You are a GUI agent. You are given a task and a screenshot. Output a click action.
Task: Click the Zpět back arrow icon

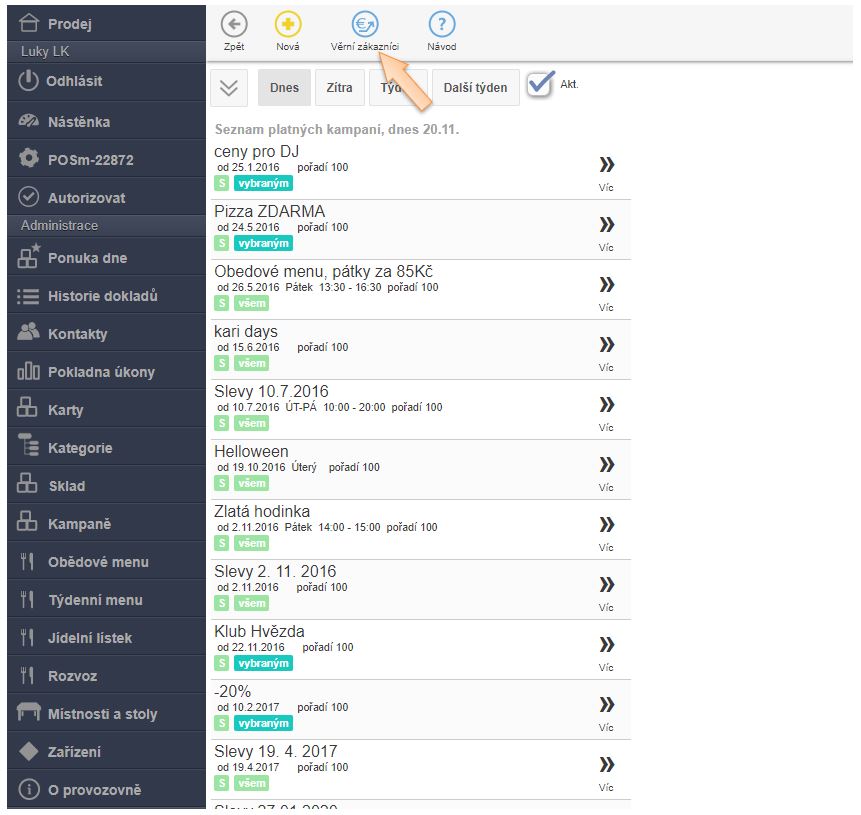click(x=234, y=25)
